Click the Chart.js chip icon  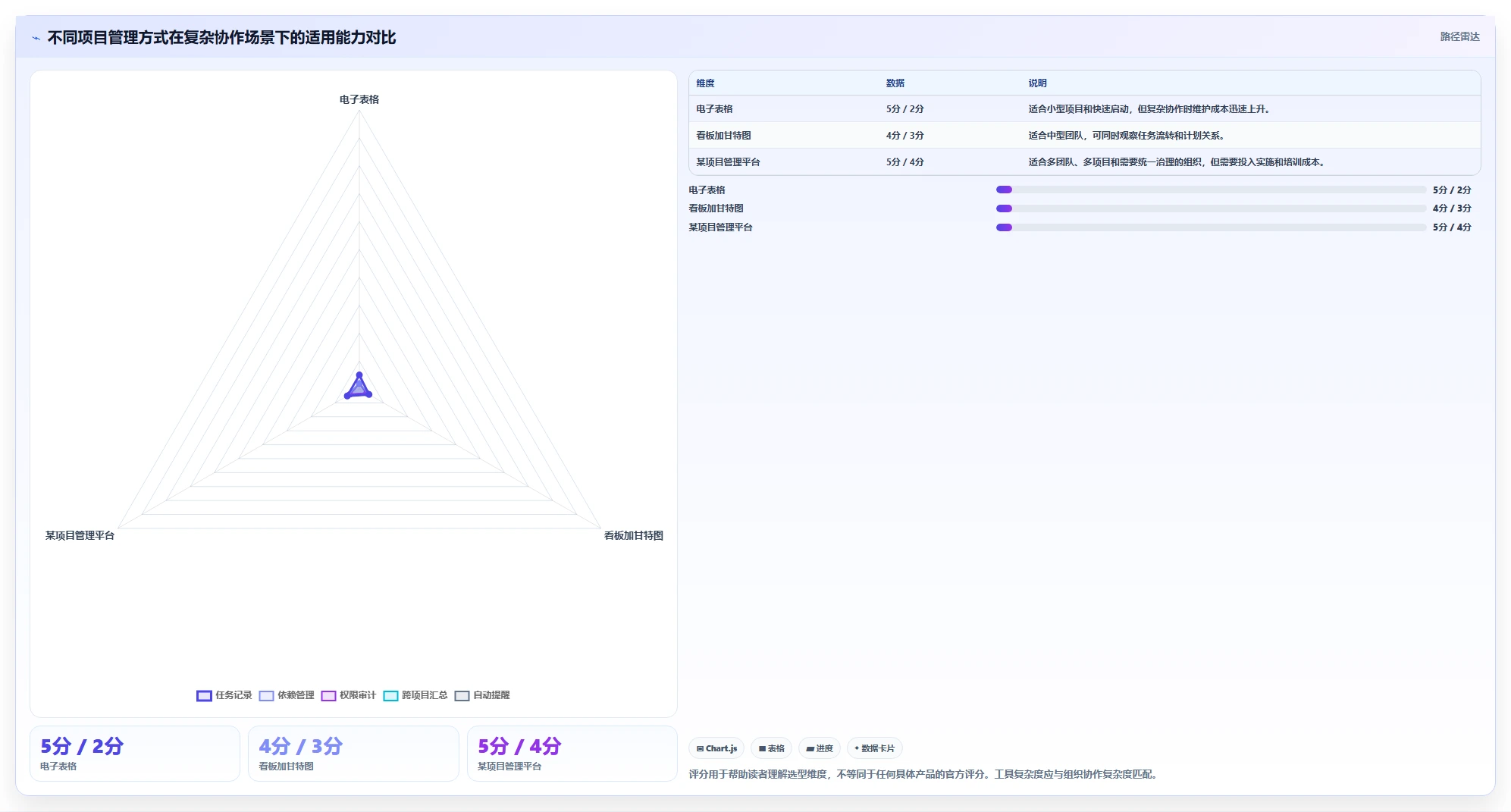(700, 748)
